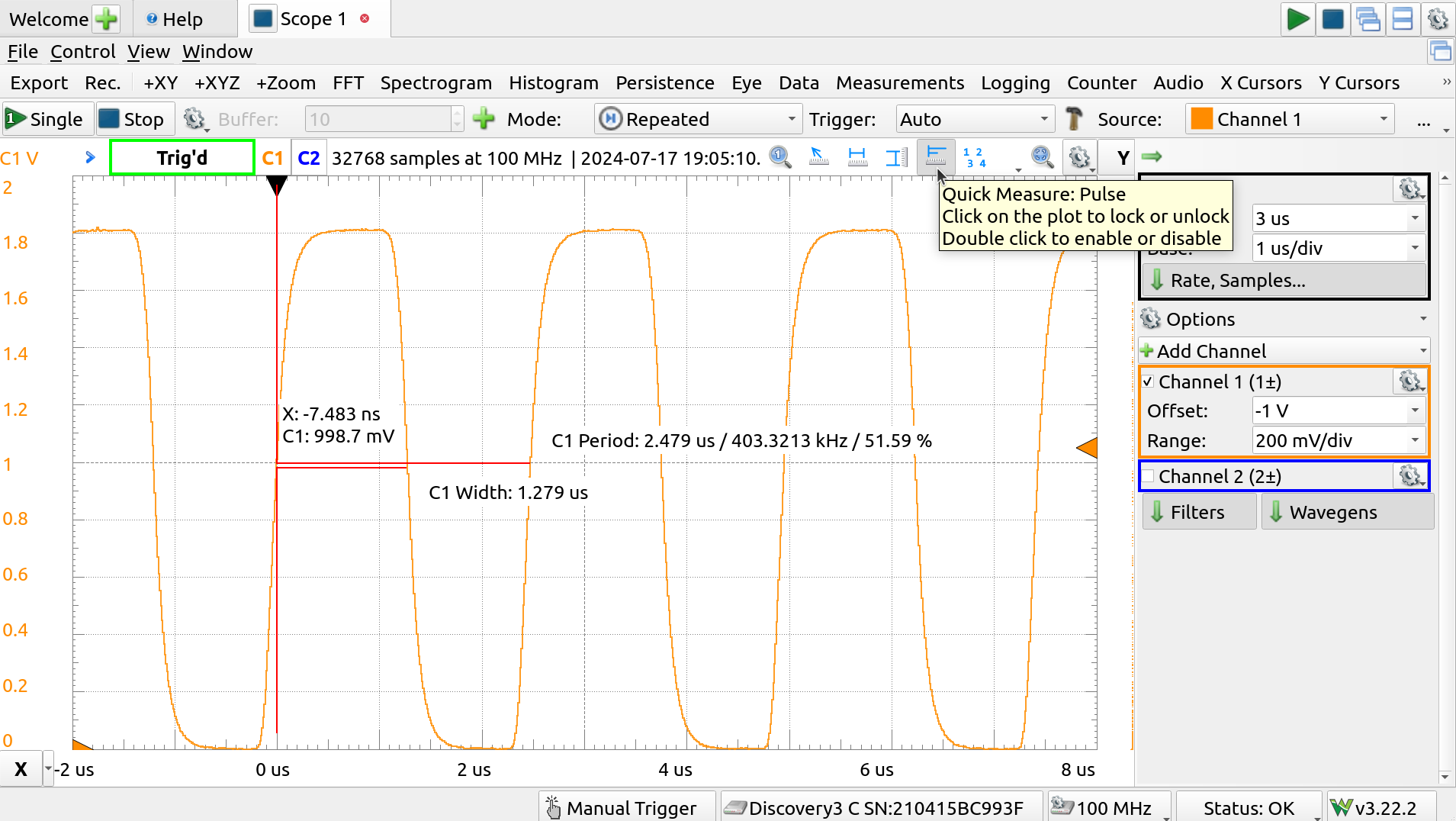Click the cascade windows icon at top right

point(1368,18)
